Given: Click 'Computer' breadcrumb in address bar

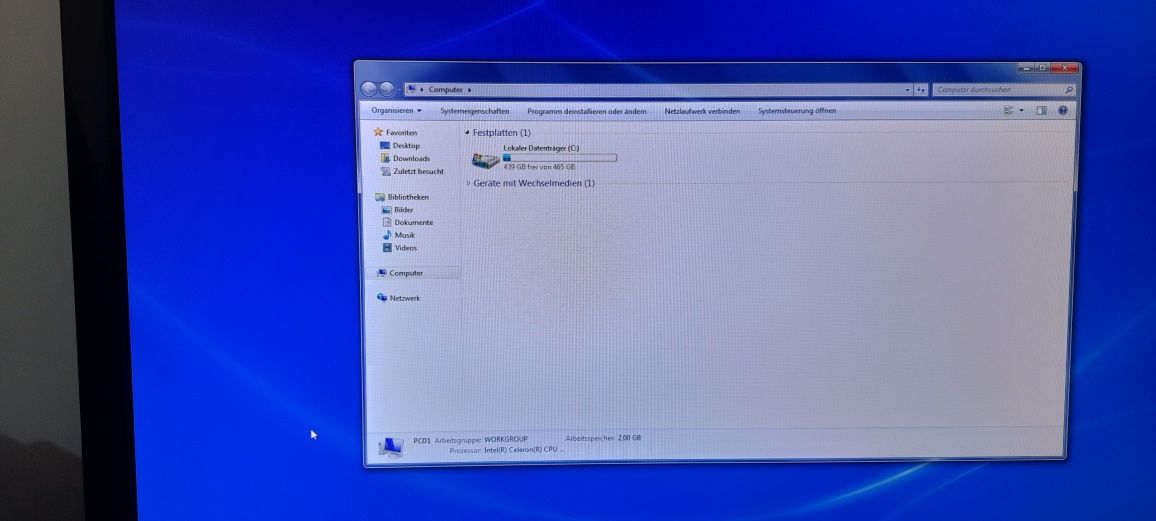Looking at the screenshot, I should [445, 90].
